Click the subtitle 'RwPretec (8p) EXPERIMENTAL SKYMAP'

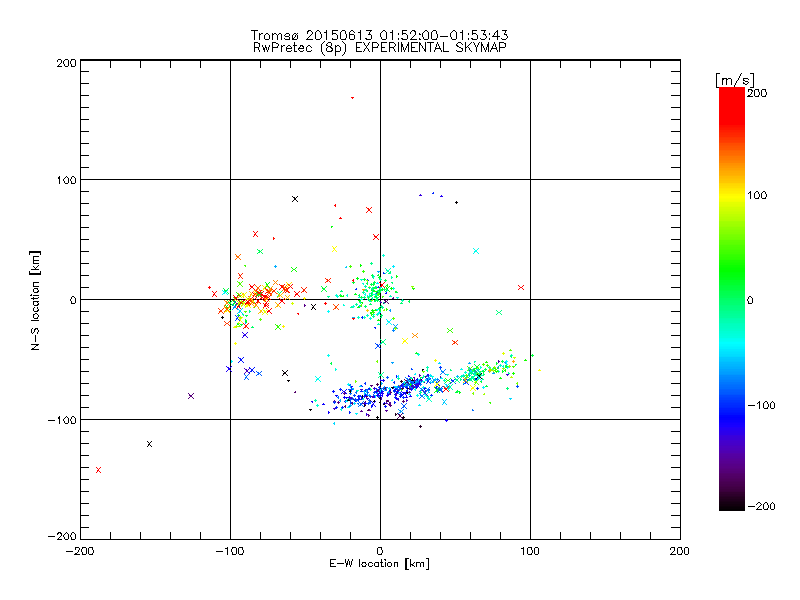pyautogui.click(x=380, y=47)
